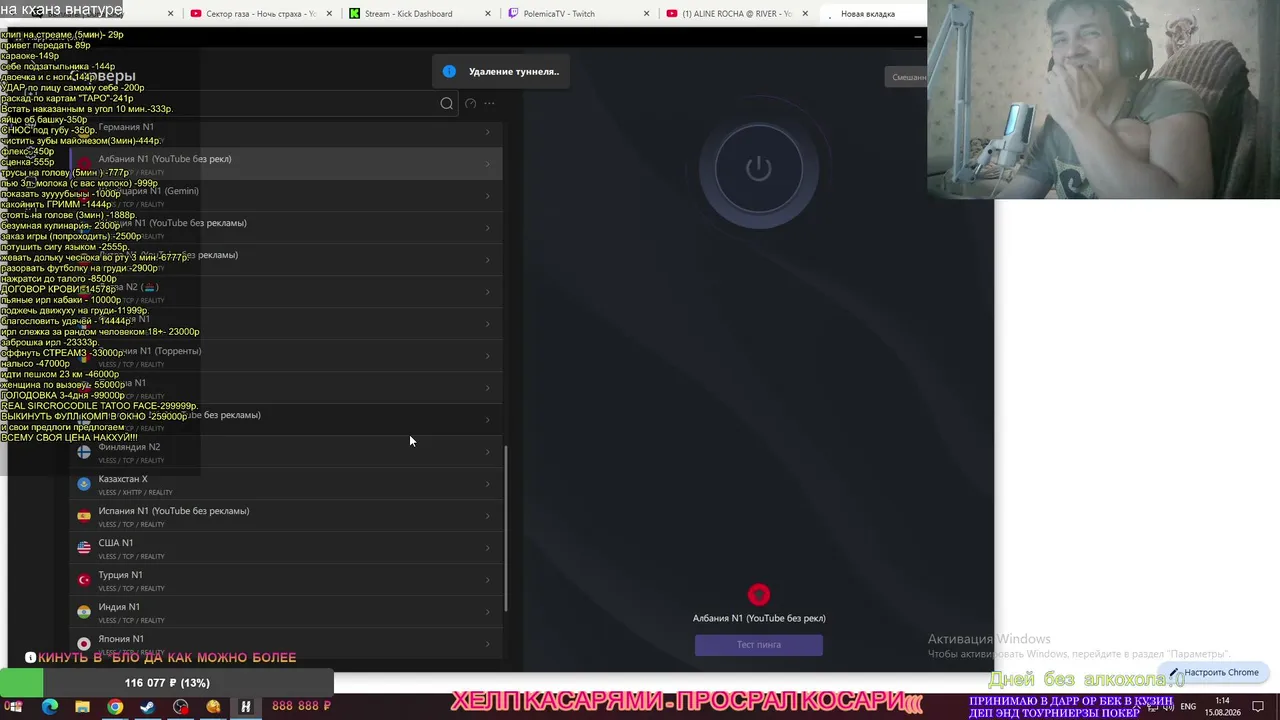
Task: Click the ENG language indicator in the tray
Action: click(1188, 707)
